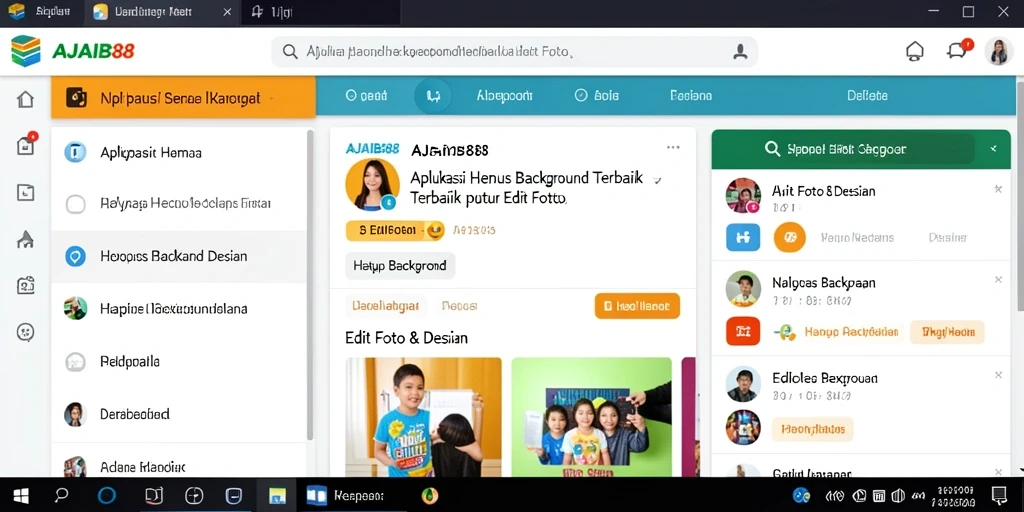Select the 'Daoelhabgiat' sub-tab

click(x=385, y=306)
